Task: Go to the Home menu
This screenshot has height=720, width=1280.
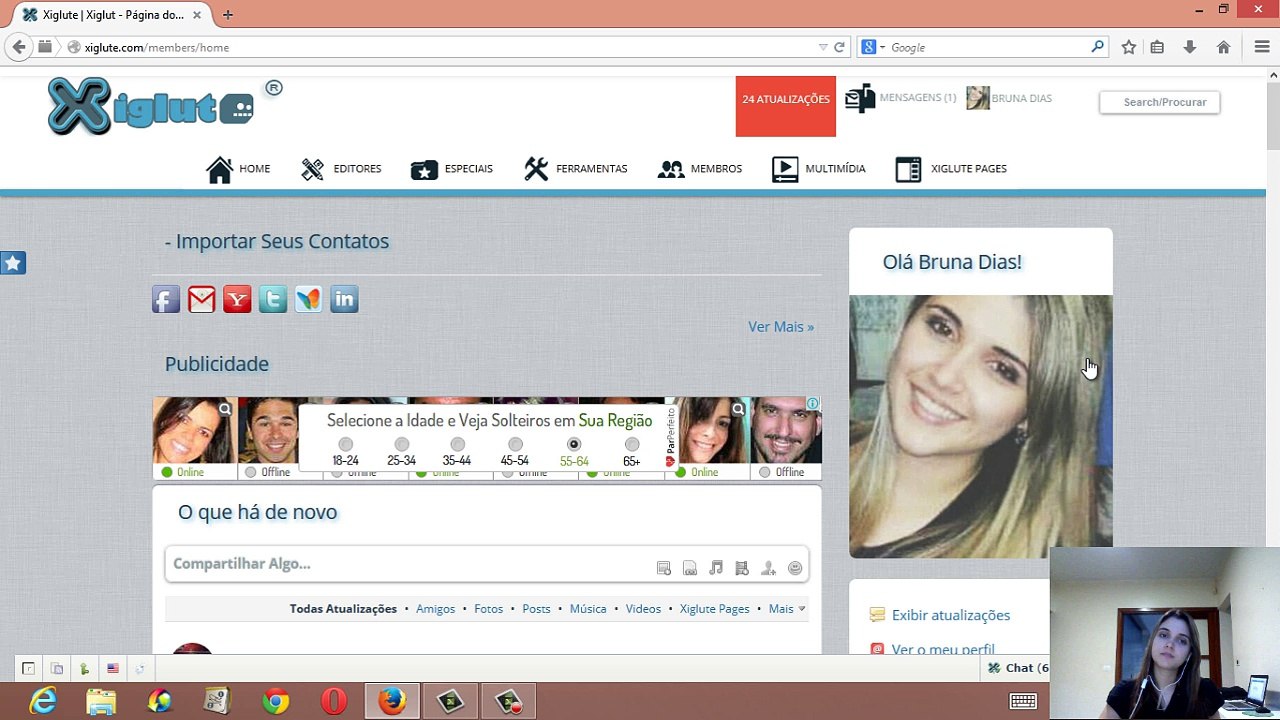Action: click(x=238, y=169)
